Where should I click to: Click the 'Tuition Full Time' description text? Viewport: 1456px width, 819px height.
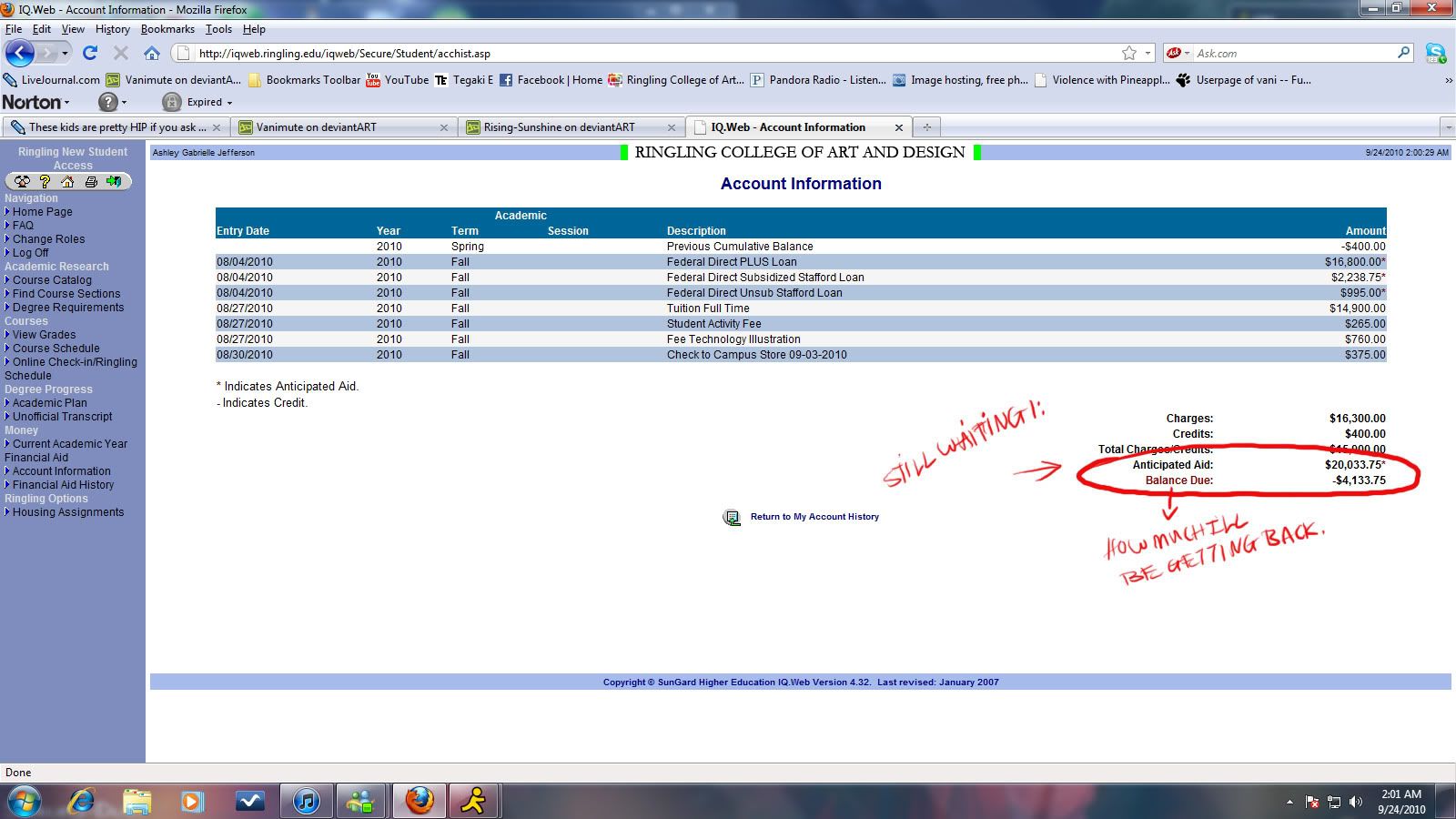click(708, 308)
